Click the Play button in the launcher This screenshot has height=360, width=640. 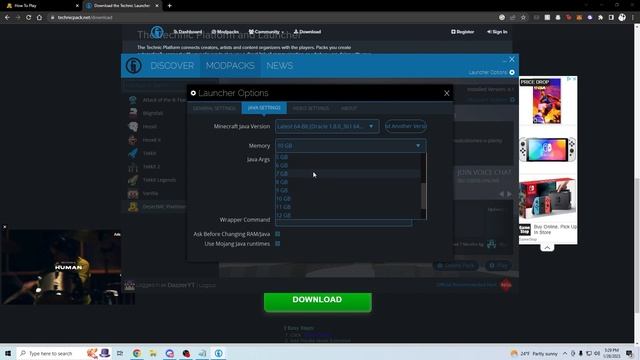498,265
